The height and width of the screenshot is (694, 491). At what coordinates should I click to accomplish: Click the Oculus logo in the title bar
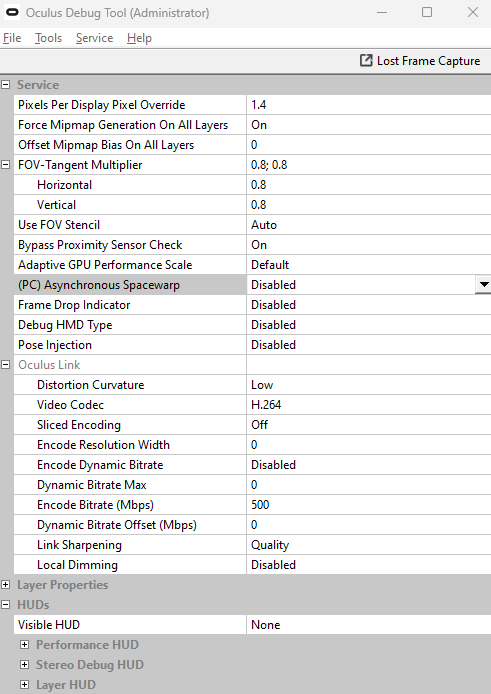click(x=12, y=13)
